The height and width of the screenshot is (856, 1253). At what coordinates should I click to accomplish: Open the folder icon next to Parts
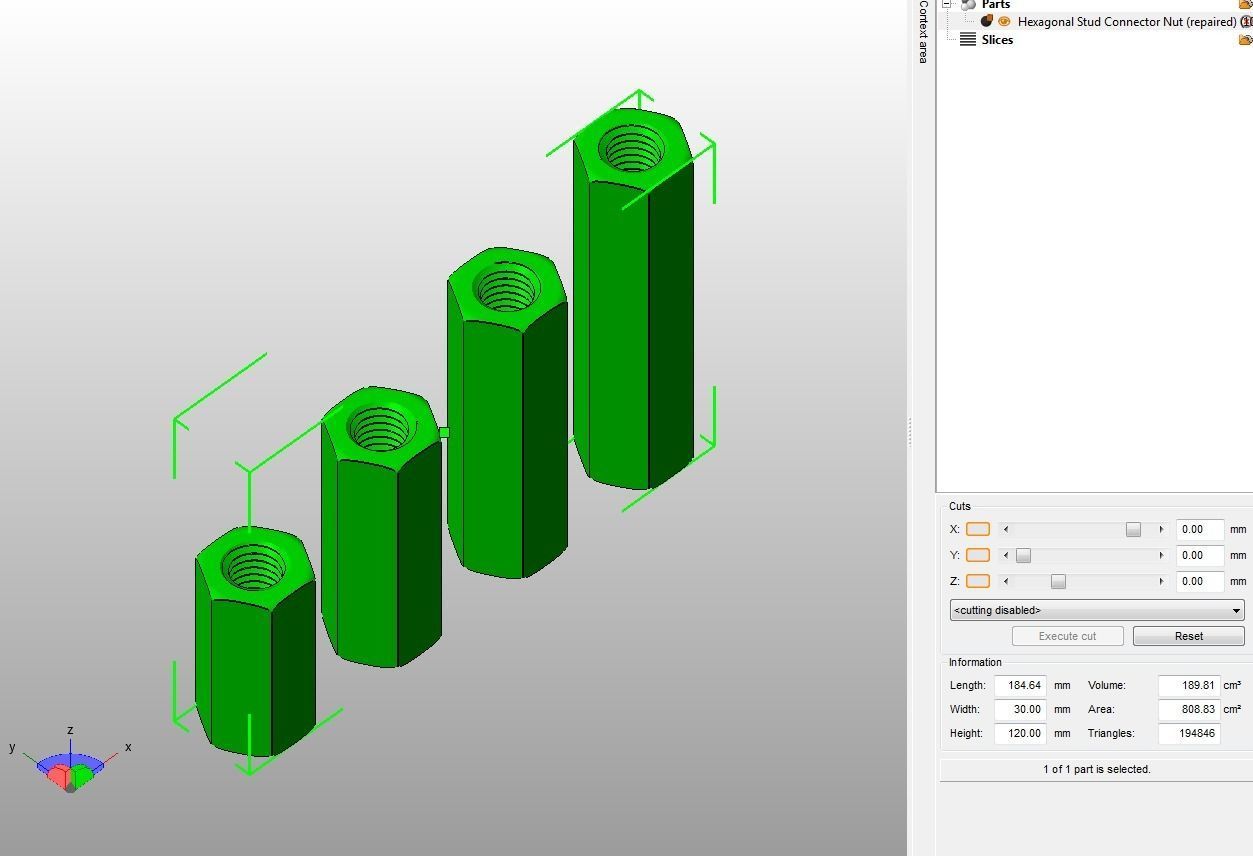click(x=1243, y=4)
